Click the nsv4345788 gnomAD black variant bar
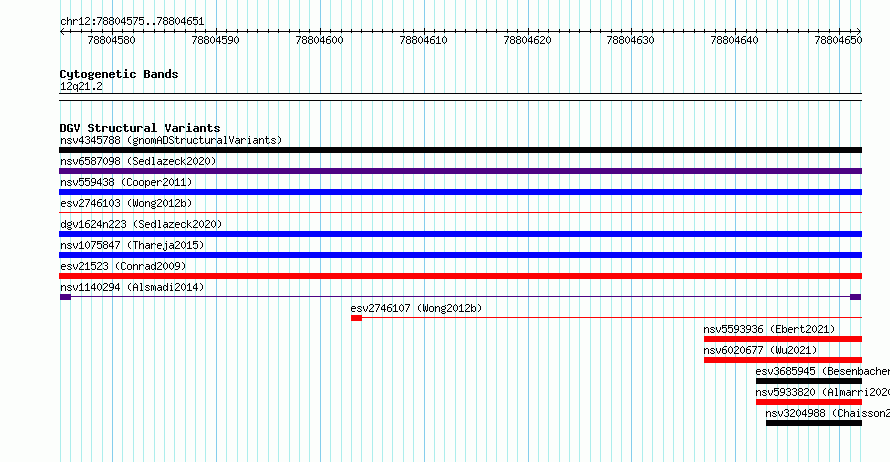 coord(460,150)
